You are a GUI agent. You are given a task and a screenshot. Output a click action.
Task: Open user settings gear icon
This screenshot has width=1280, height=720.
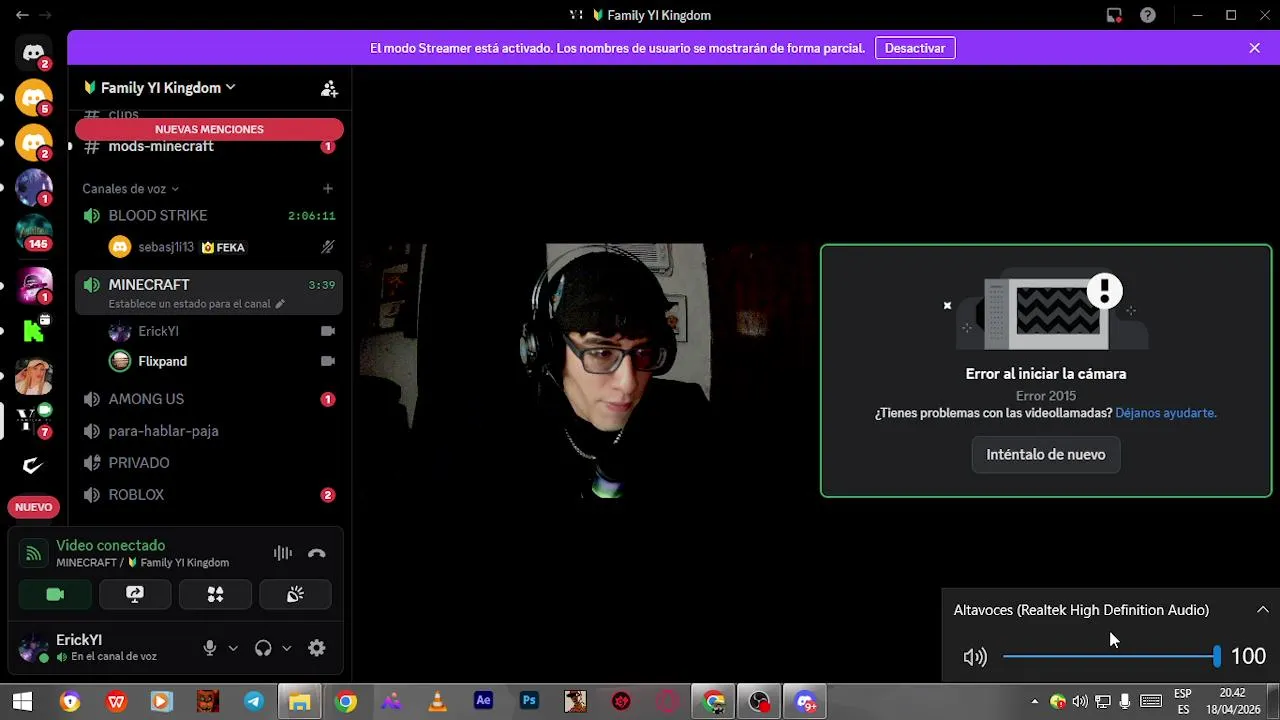(317, 648)
